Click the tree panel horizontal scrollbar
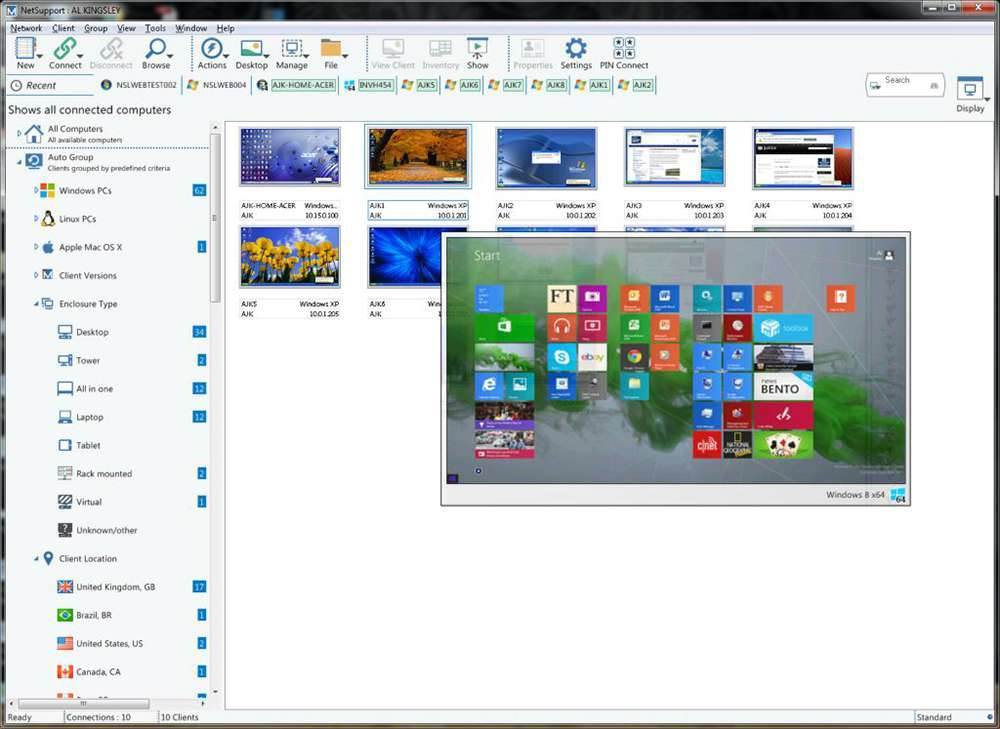The image size is (1000, 729). tap(83, 703)
